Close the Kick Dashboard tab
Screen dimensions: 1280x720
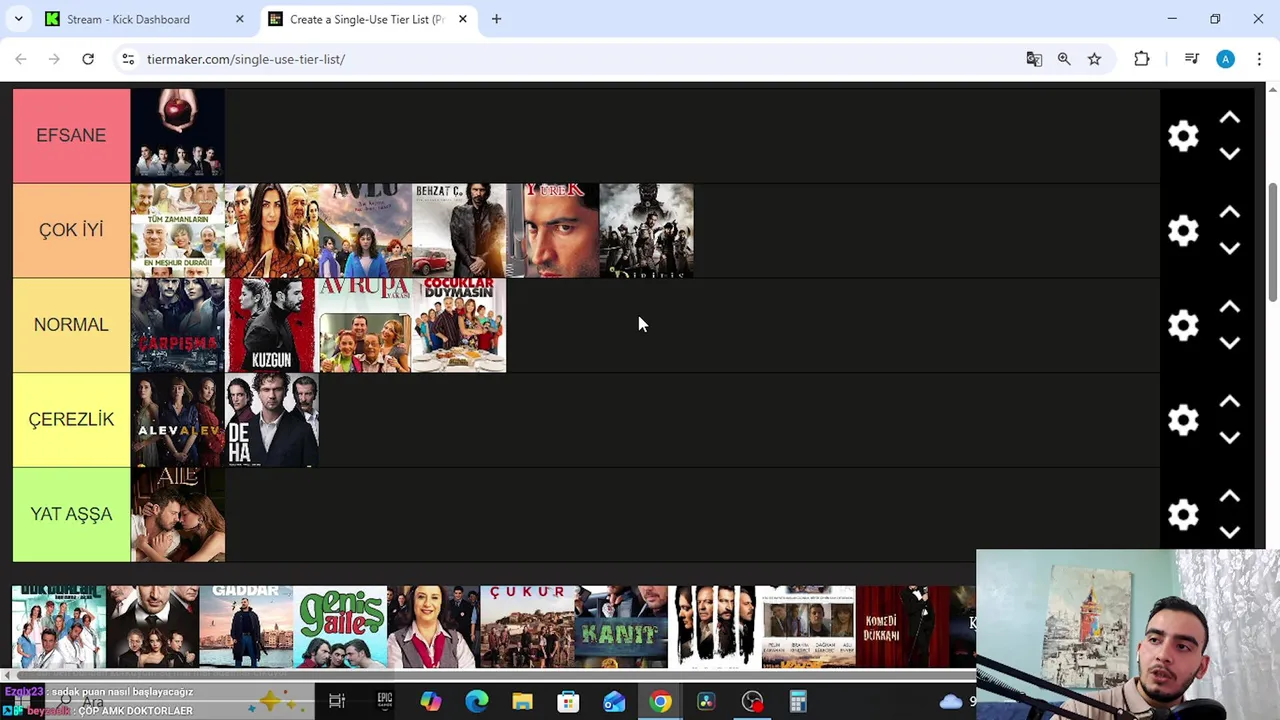pyautogui.click(x=239, y=19)
